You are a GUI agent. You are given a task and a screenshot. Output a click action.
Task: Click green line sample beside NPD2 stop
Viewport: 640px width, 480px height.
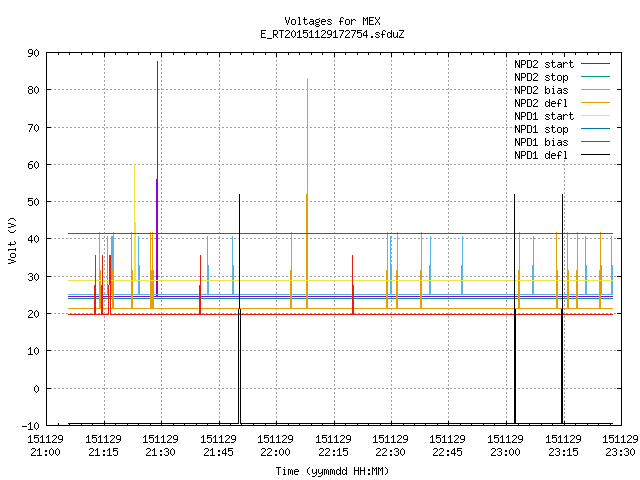tap(595, 77)
